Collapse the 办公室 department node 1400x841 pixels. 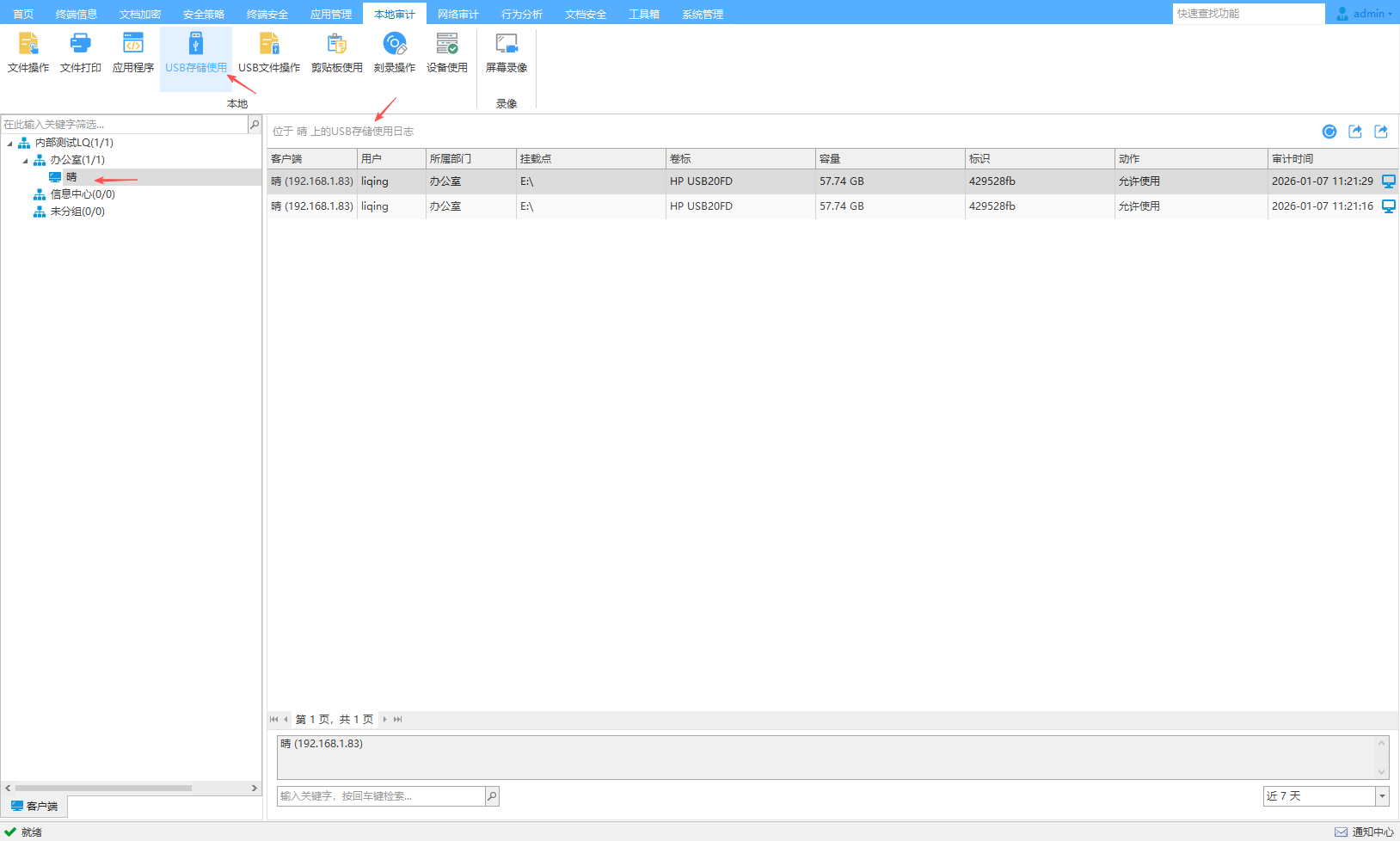[26, 161]
